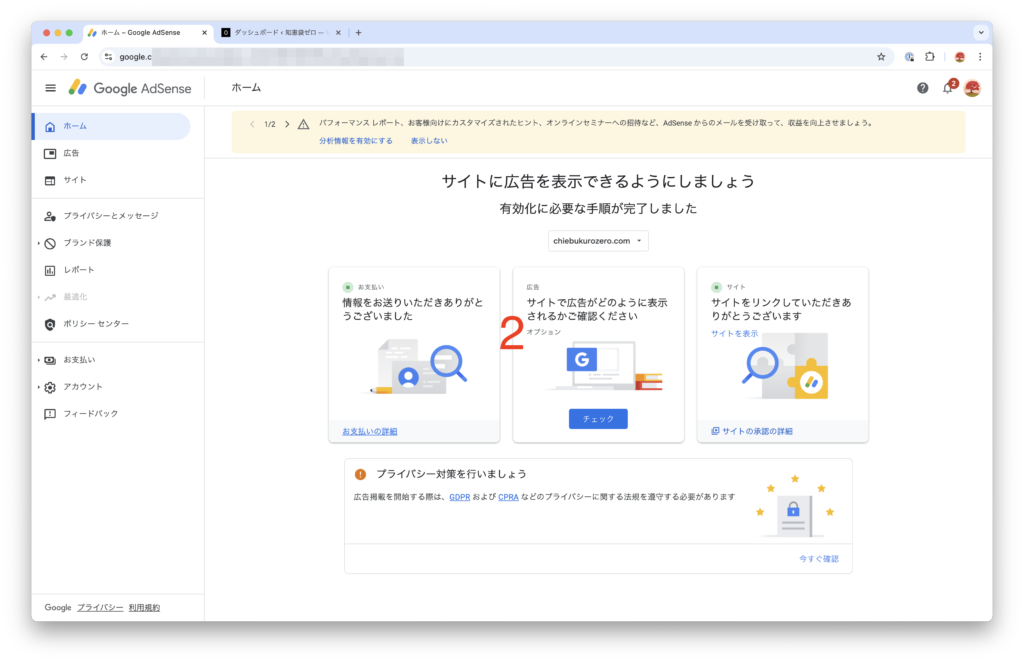Click the blue チェック button
The image size is (1024, 663).
598,419
